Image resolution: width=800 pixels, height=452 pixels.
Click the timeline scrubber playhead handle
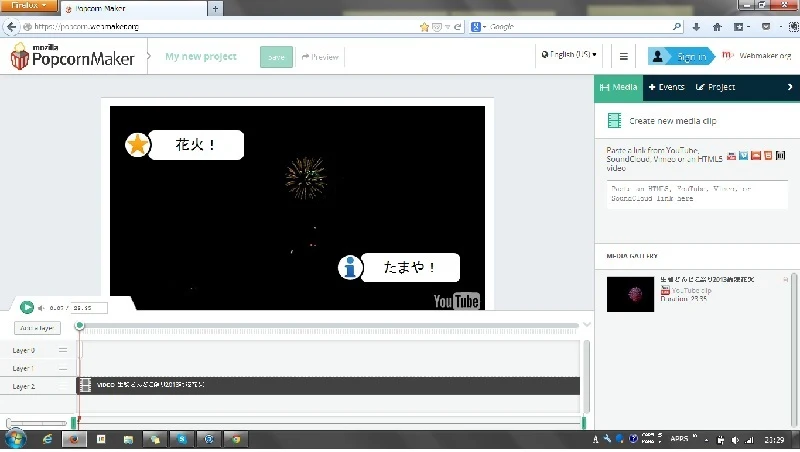coord(79,325)
